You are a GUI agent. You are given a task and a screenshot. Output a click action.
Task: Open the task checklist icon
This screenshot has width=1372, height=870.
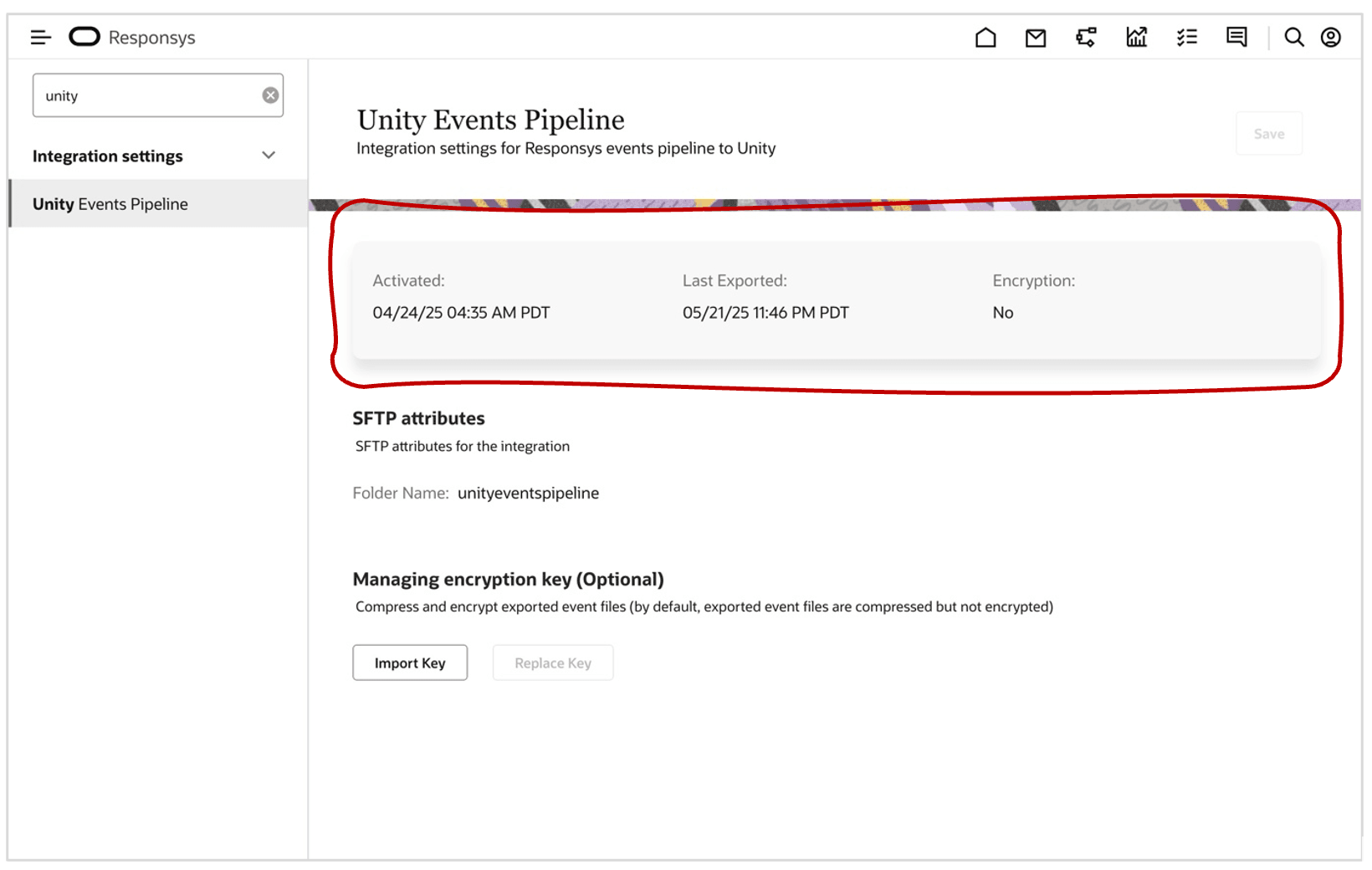coord(1186,38)
